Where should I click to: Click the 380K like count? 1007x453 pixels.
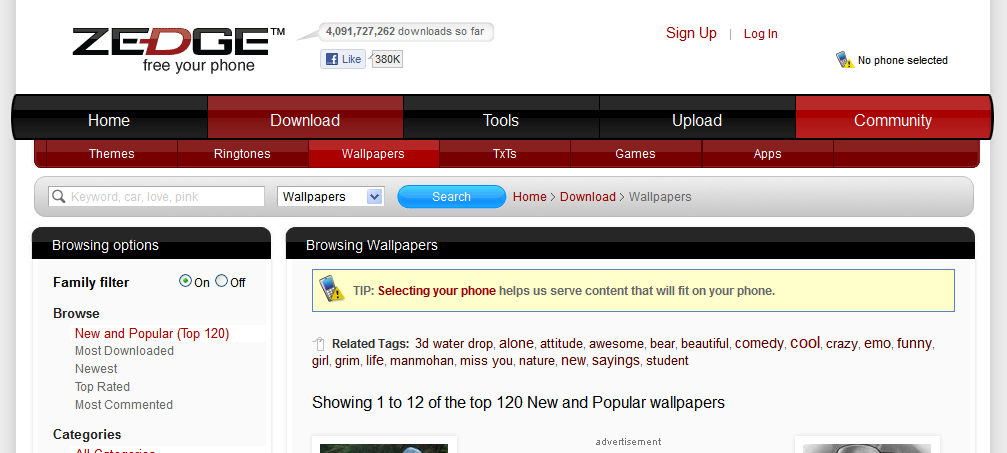point(387,60)
